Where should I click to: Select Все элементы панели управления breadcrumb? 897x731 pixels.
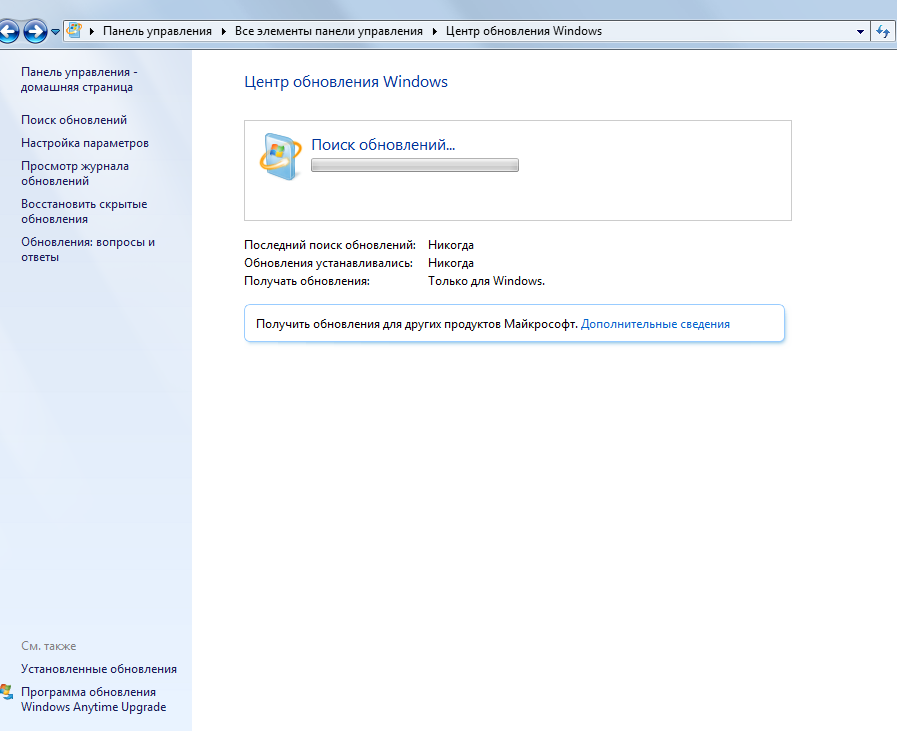(329, 31)
